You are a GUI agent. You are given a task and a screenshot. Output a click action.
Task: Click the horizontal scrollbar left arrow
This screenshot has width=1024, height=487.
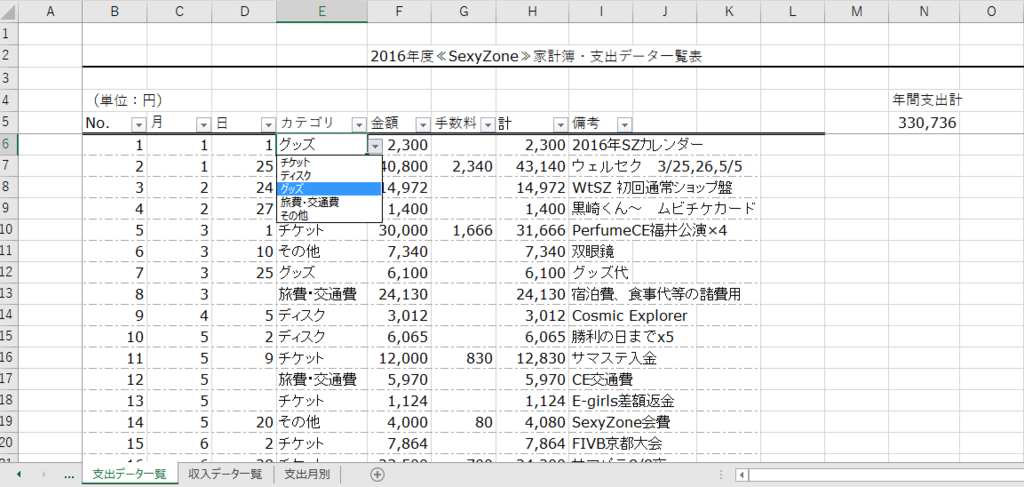(742, 475)
